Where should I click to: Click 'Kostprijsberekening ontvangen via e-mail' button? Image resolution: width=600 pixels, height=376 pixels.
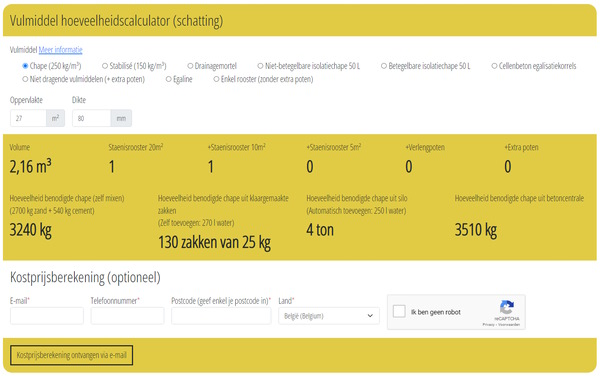pyautogui.click(x=72, y=355)
